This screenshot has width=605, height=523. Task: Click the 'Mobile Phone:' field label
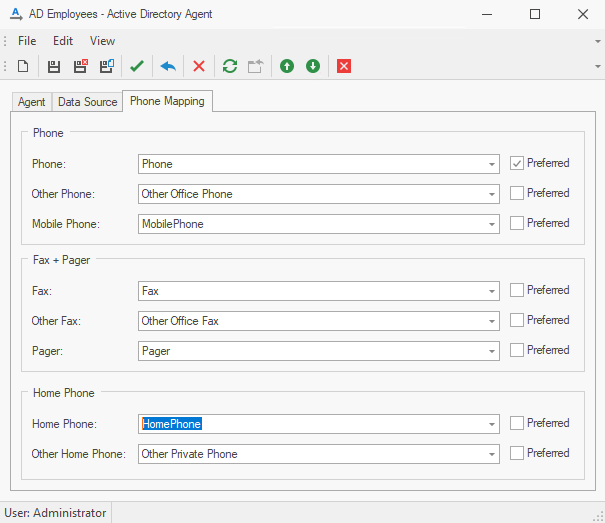click(x=66, y=224)
